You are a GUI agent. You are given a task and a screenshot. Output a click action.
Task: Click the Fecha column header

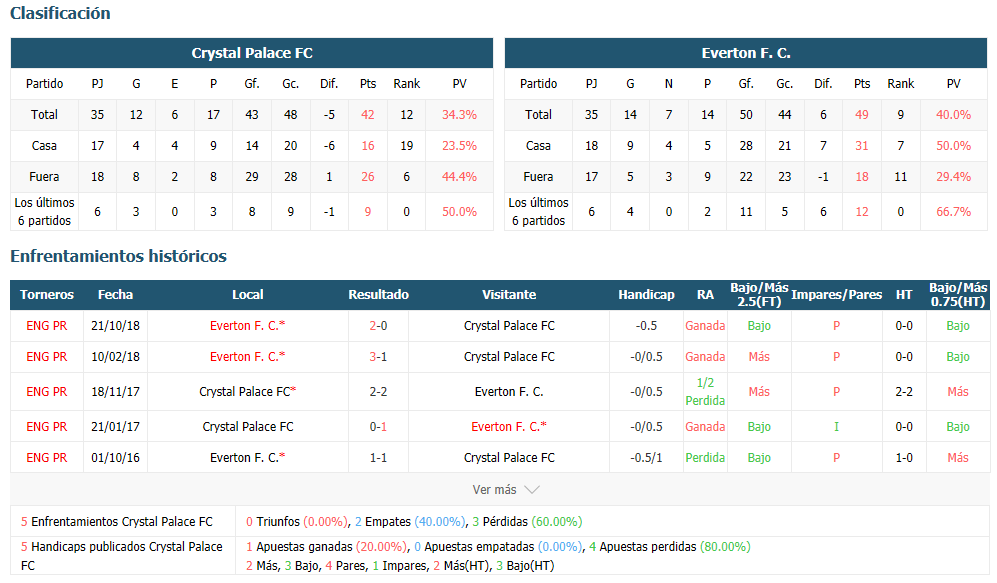pyautogui.click(x=115, y=294)
